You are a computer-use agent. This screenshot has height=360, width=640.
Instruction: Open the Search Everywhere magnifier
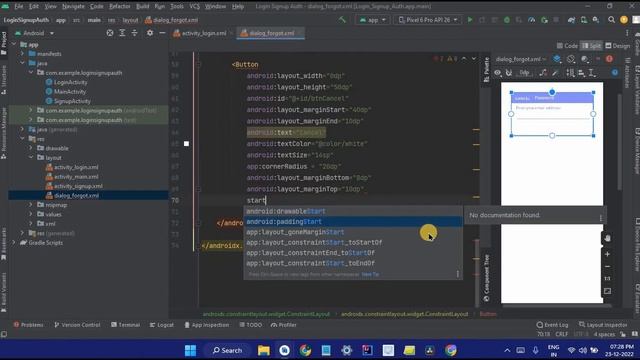[x=611, y=20]
